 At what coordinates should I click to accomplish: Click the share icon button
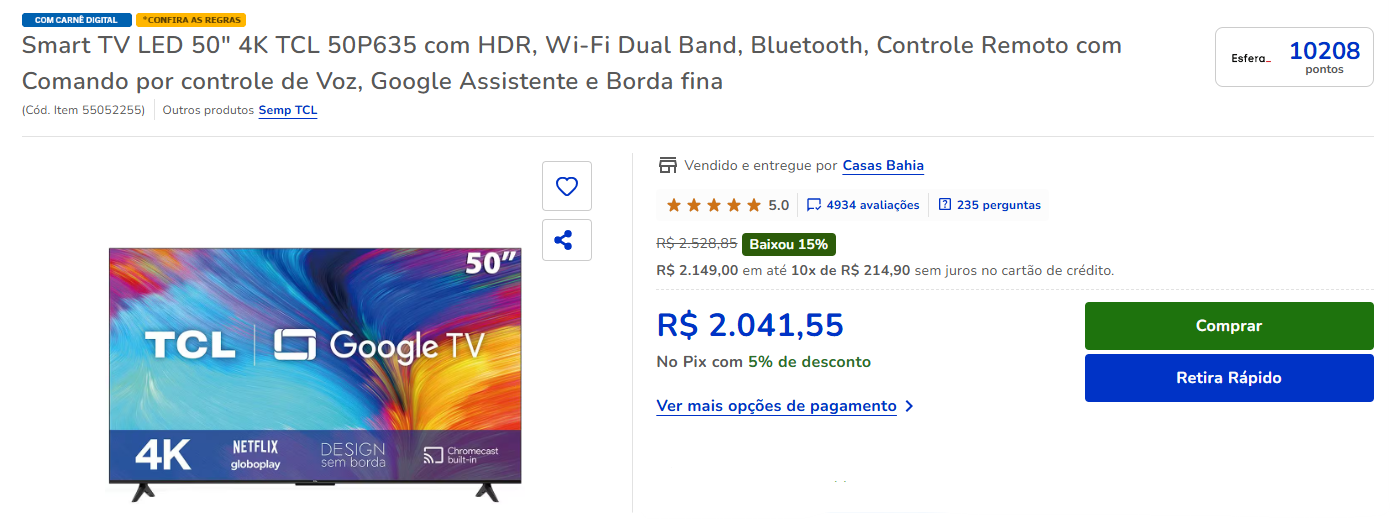click(x=567, y=240)
